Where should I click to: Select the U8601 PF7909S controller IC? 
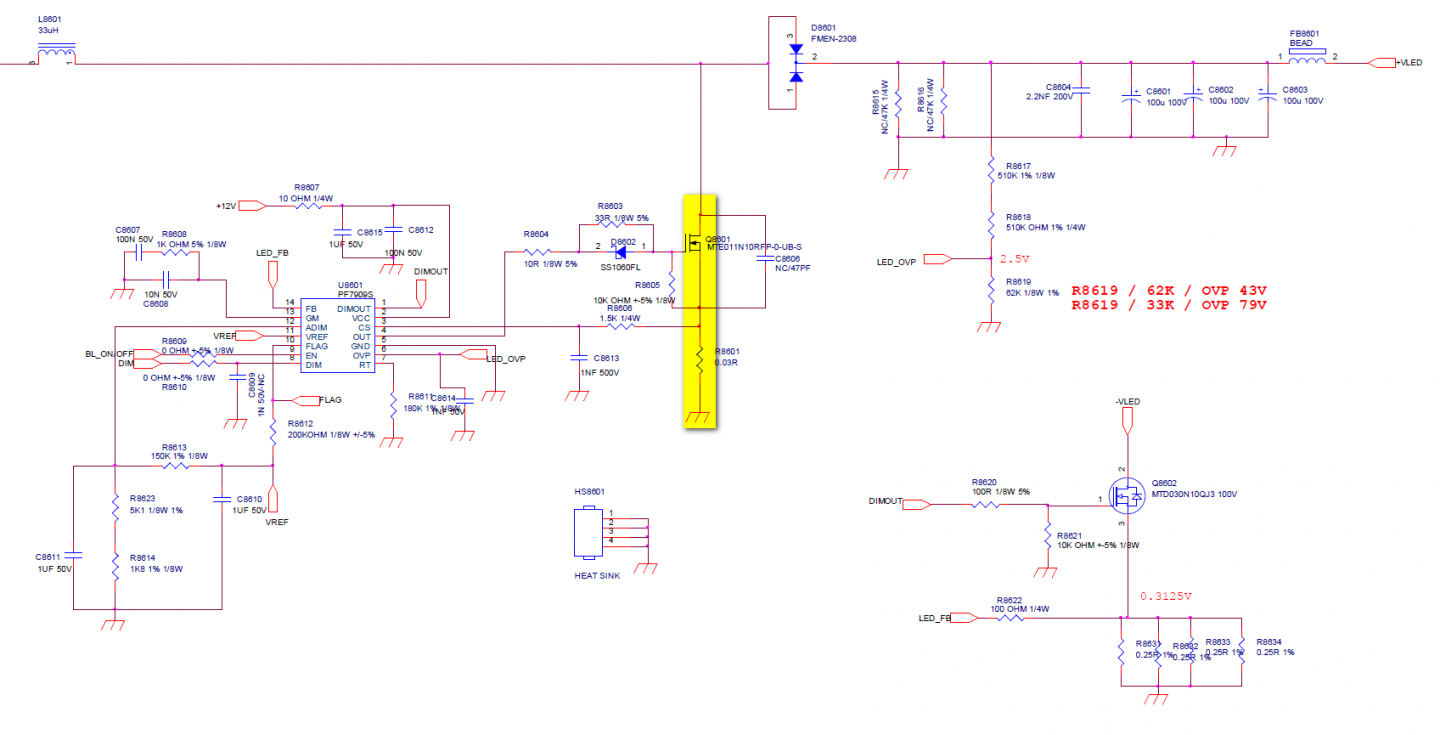[336, 336]
